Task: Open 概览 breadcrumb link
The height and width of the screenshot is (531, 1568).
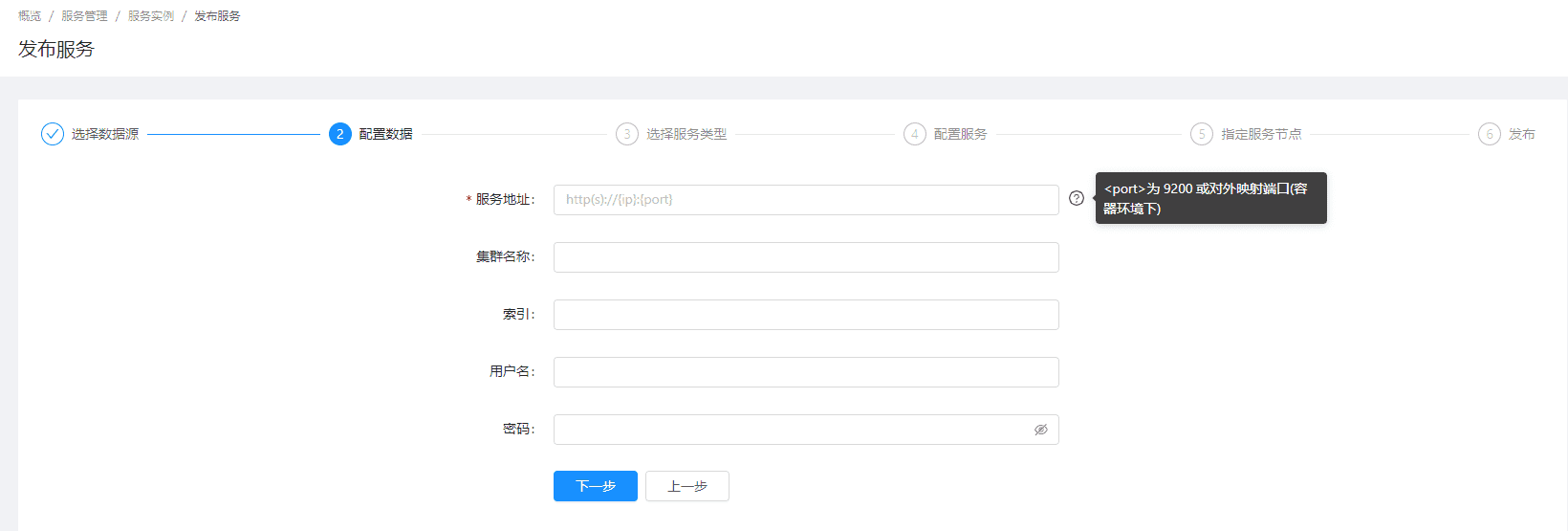Action: tap(30, 16)
